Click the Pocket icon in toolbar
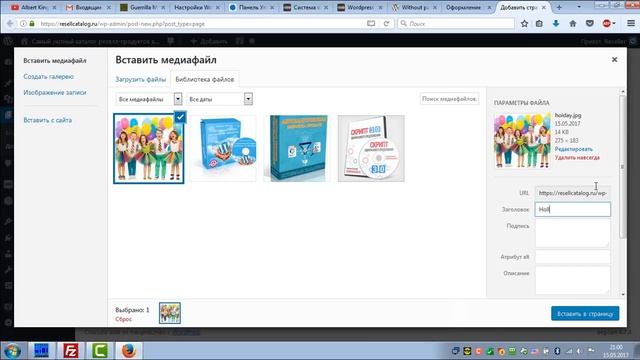Image resolution: width=640 pixels, height=360 pixels. 590,24
